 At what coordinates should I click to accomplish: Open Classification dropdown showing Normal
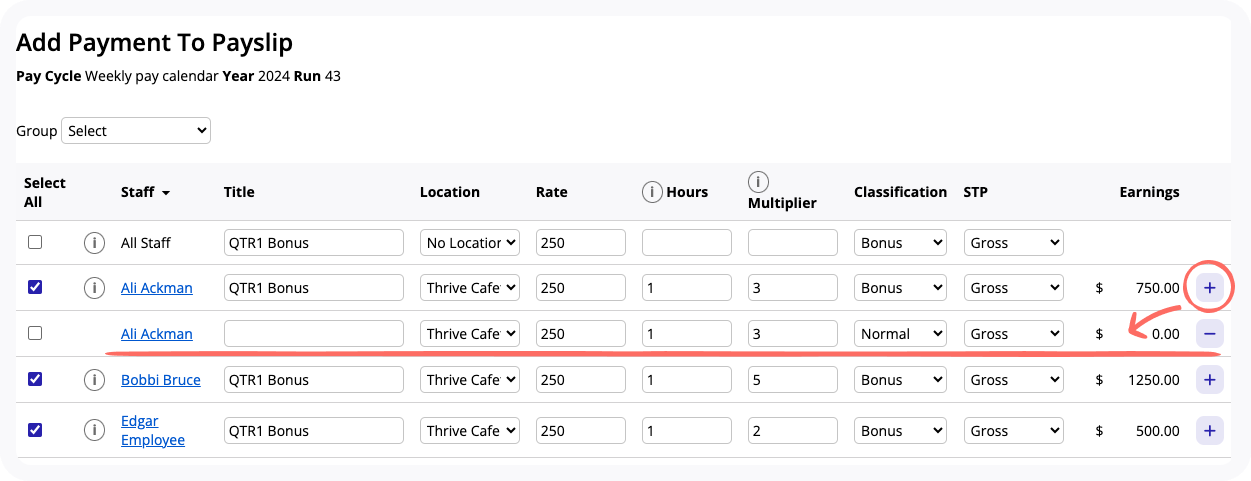(899, 334)
